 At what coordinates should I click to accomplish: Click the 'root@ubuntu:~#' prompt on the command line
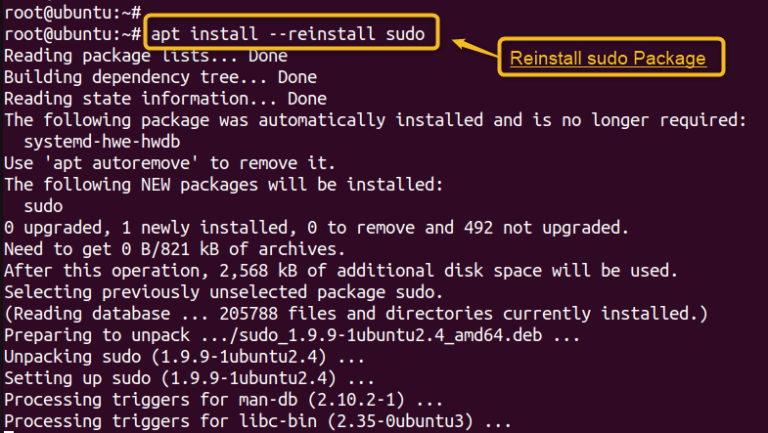(x=72, y=34)
